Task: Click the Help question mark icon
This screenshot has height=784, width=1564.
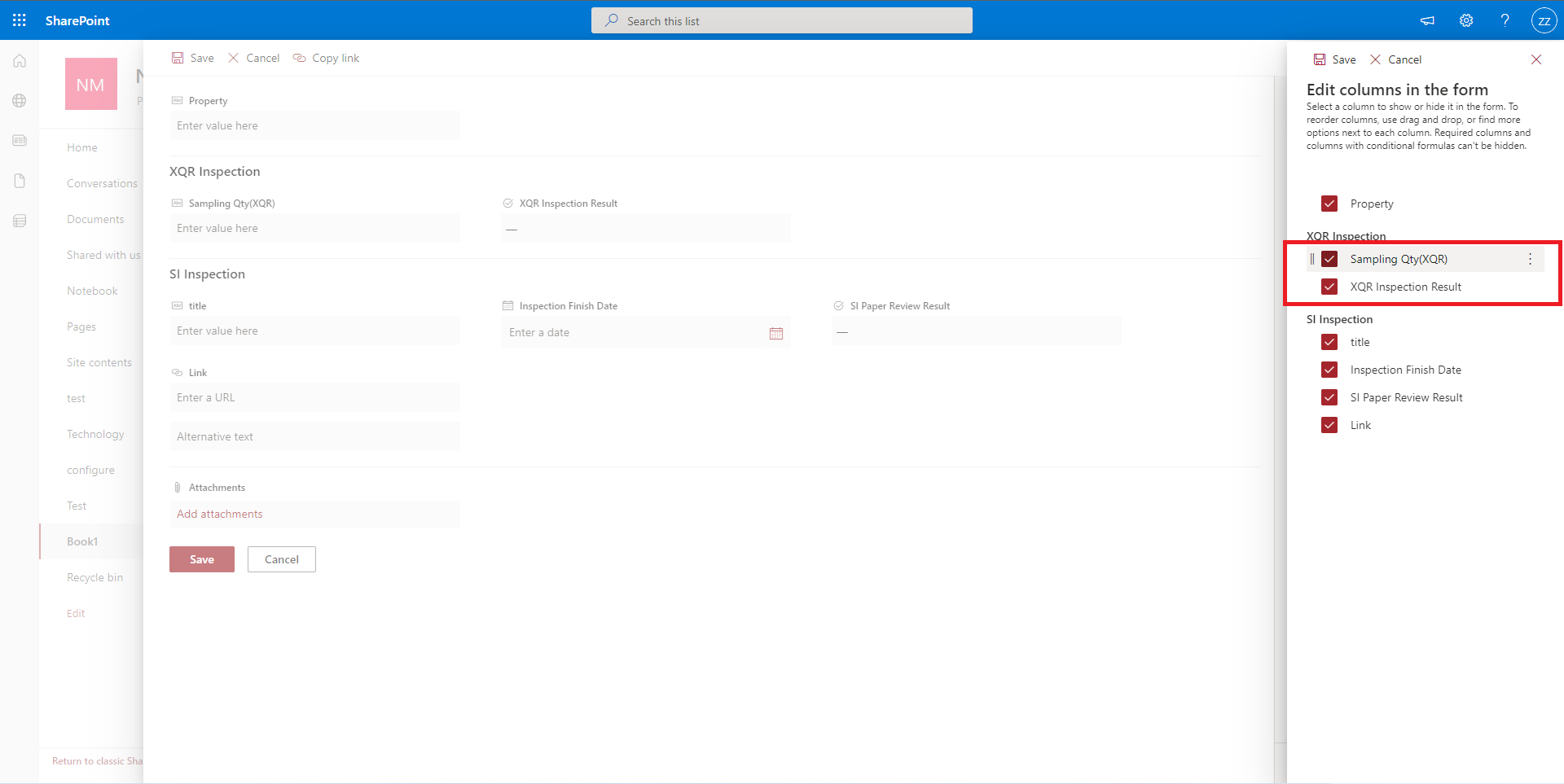Action: (x=1505, y=20)
